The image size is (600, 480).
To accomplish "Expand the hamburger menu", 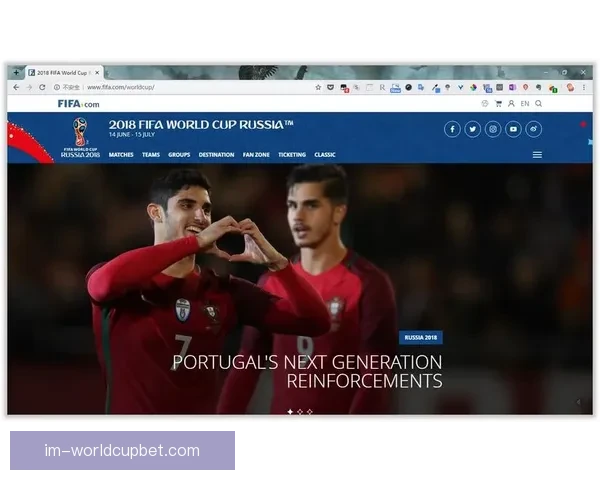I will 537,155.
